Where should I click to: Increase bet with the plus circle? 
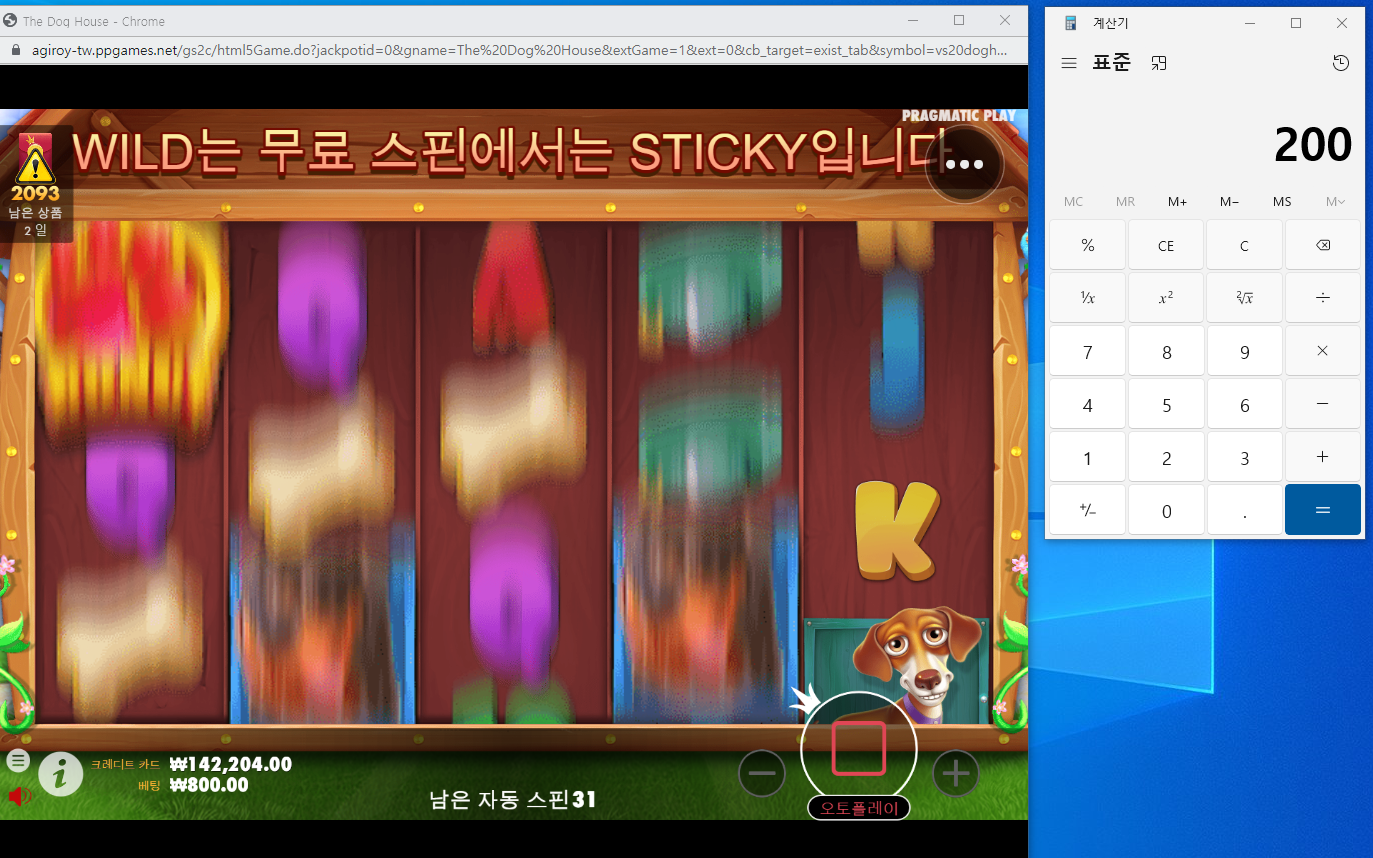[x=956, y=773]
